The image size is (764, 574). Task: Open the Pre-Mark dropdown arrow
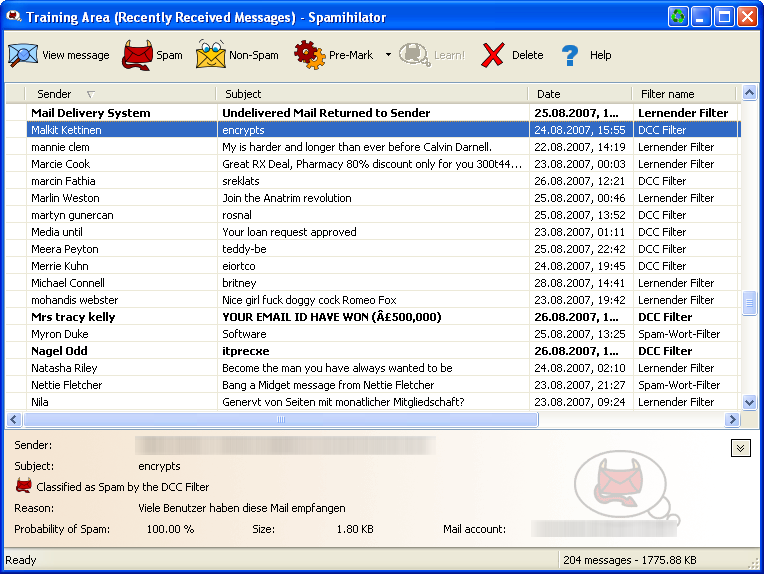388,55
